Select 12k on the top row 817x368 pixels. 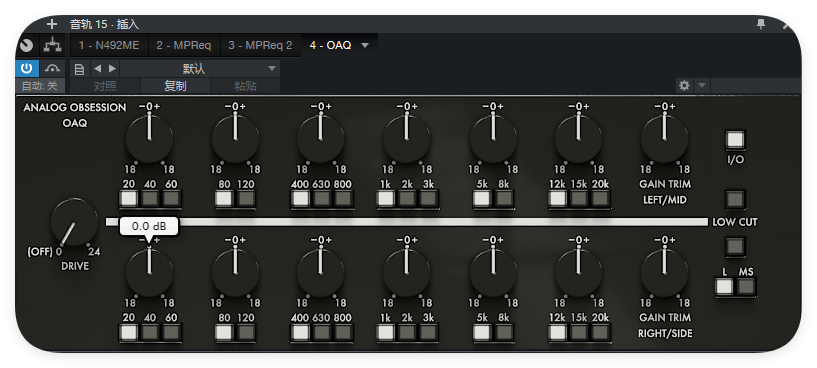click(558, 199)
